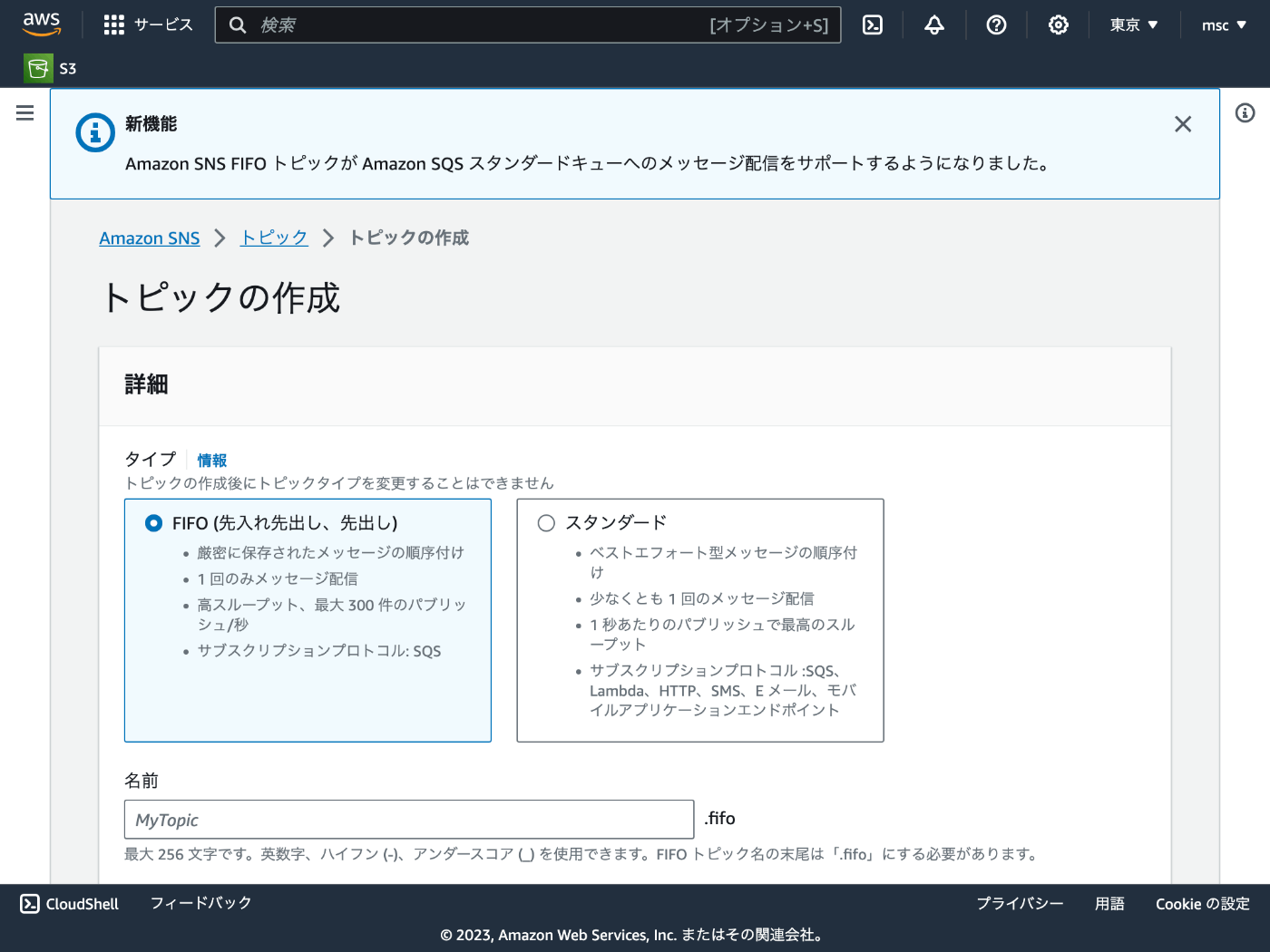Click the S3 bucket shortcut icon
The image size is (1270, 952).
(38, 68)
